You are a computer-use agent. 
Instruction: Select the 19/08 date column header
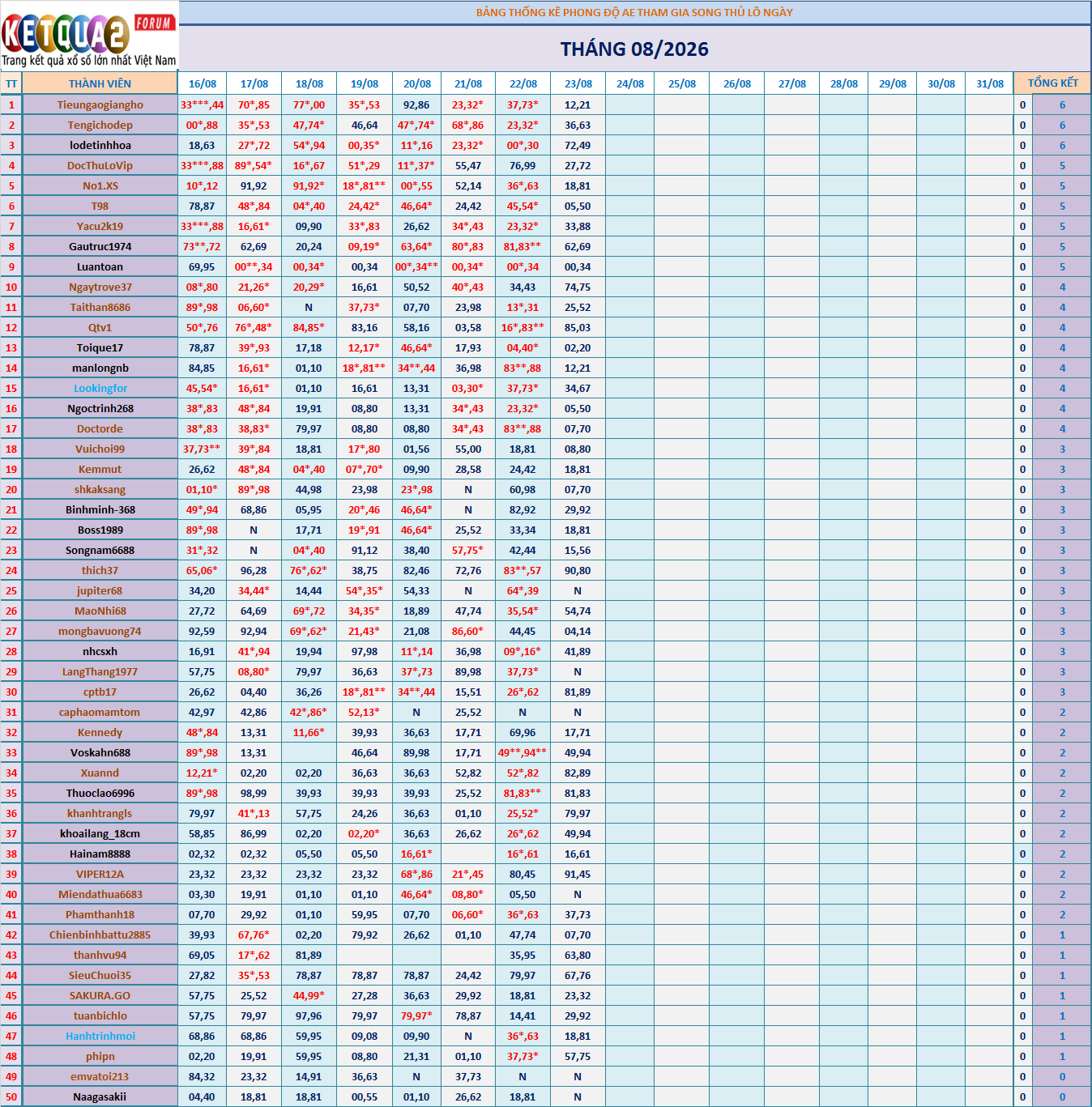pos(365,83)
